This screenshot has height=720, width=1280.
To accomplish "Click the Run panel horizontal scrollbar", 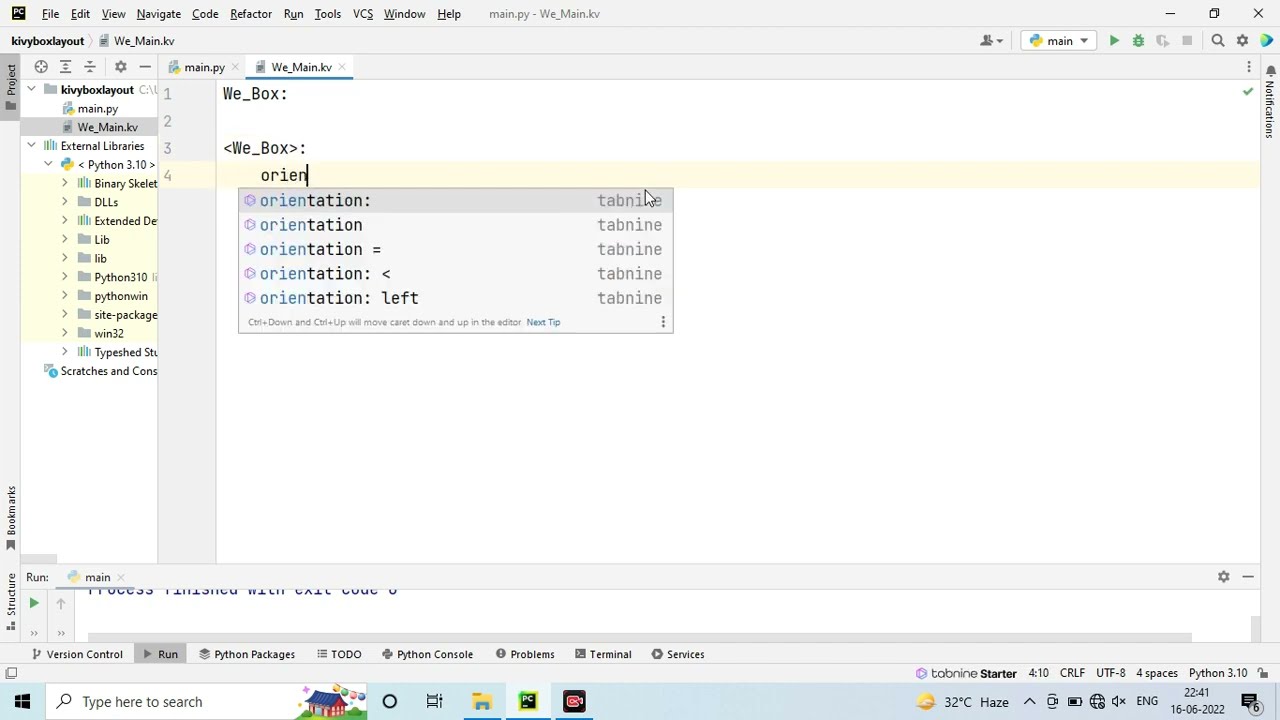I will point(640,637).
